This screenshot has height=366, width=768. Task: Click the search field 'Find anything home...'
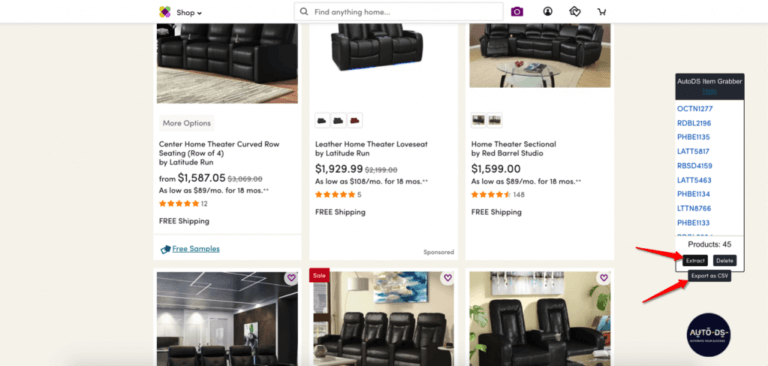398,12
